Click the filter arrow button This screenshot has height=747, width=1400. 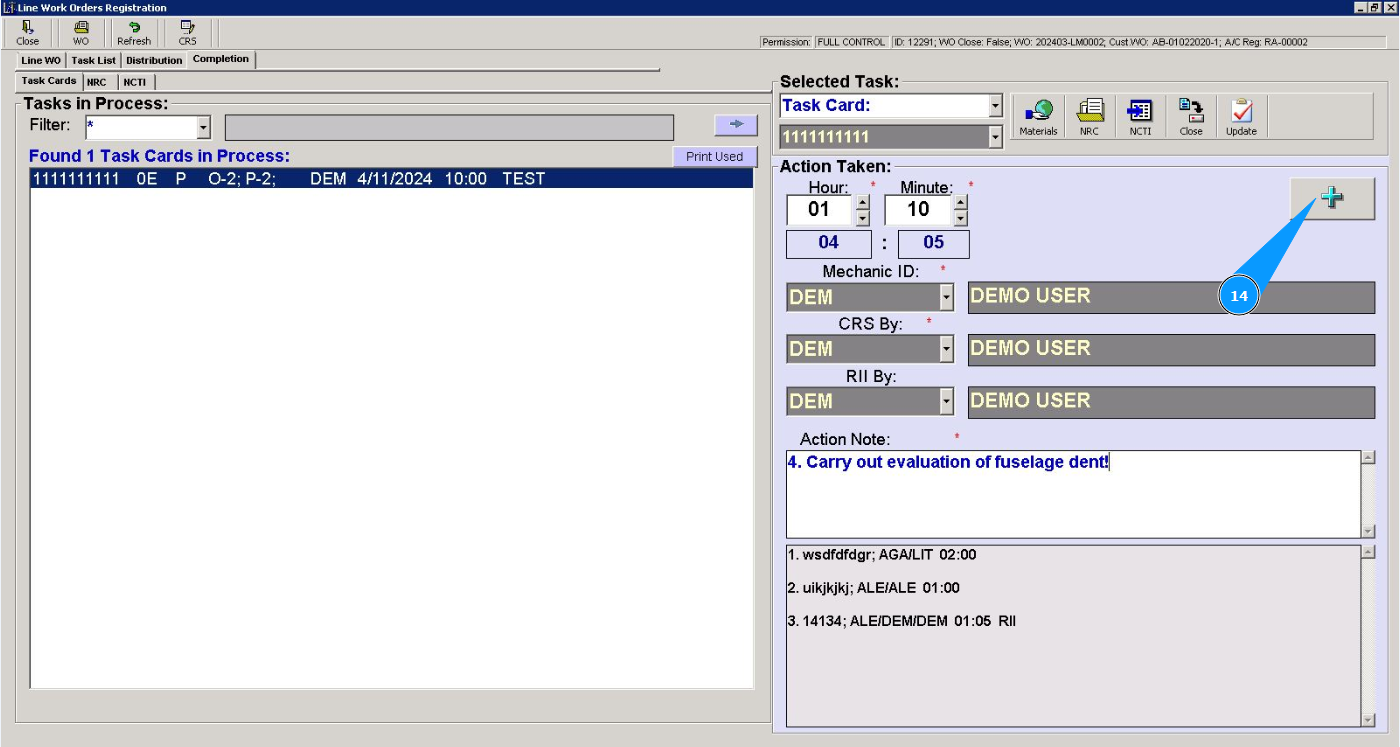tap(736, 124)
